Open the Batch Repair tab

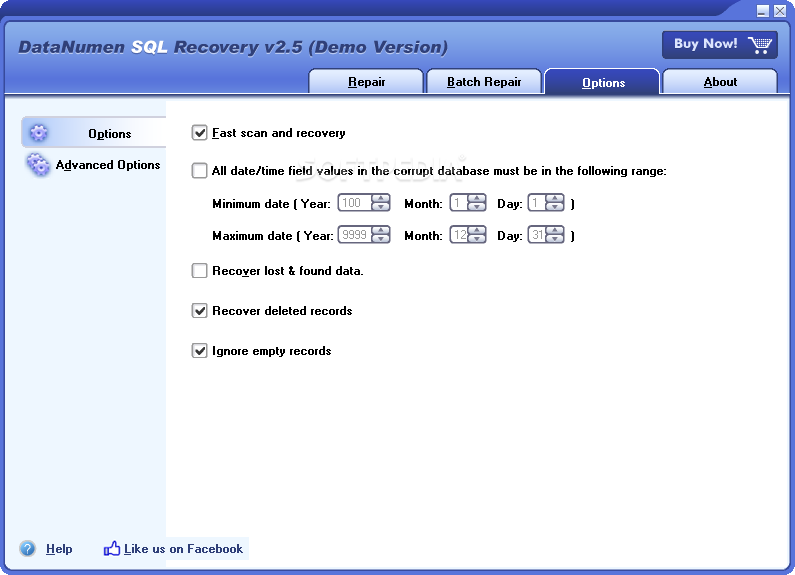point(484,82)
